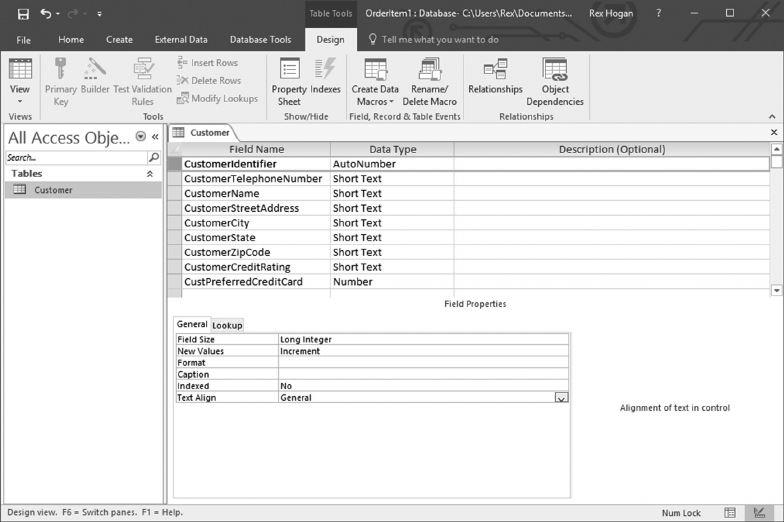Click the Help question mark icon
Image resolution: width=784 pixels, height=522 pixels.
pos(658,14)
